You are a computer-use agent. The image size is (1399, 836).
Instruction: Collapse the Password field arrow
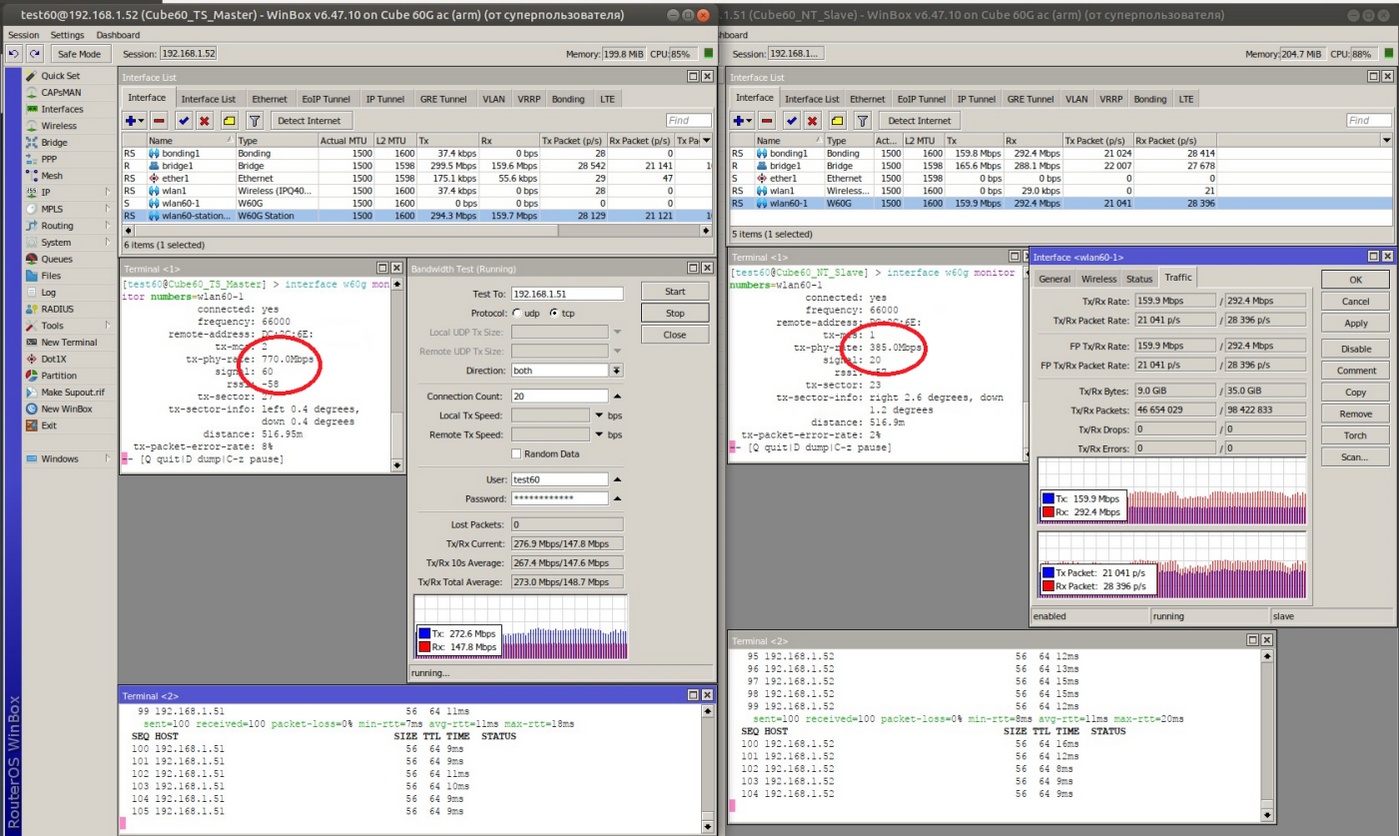tap(617, 498)
